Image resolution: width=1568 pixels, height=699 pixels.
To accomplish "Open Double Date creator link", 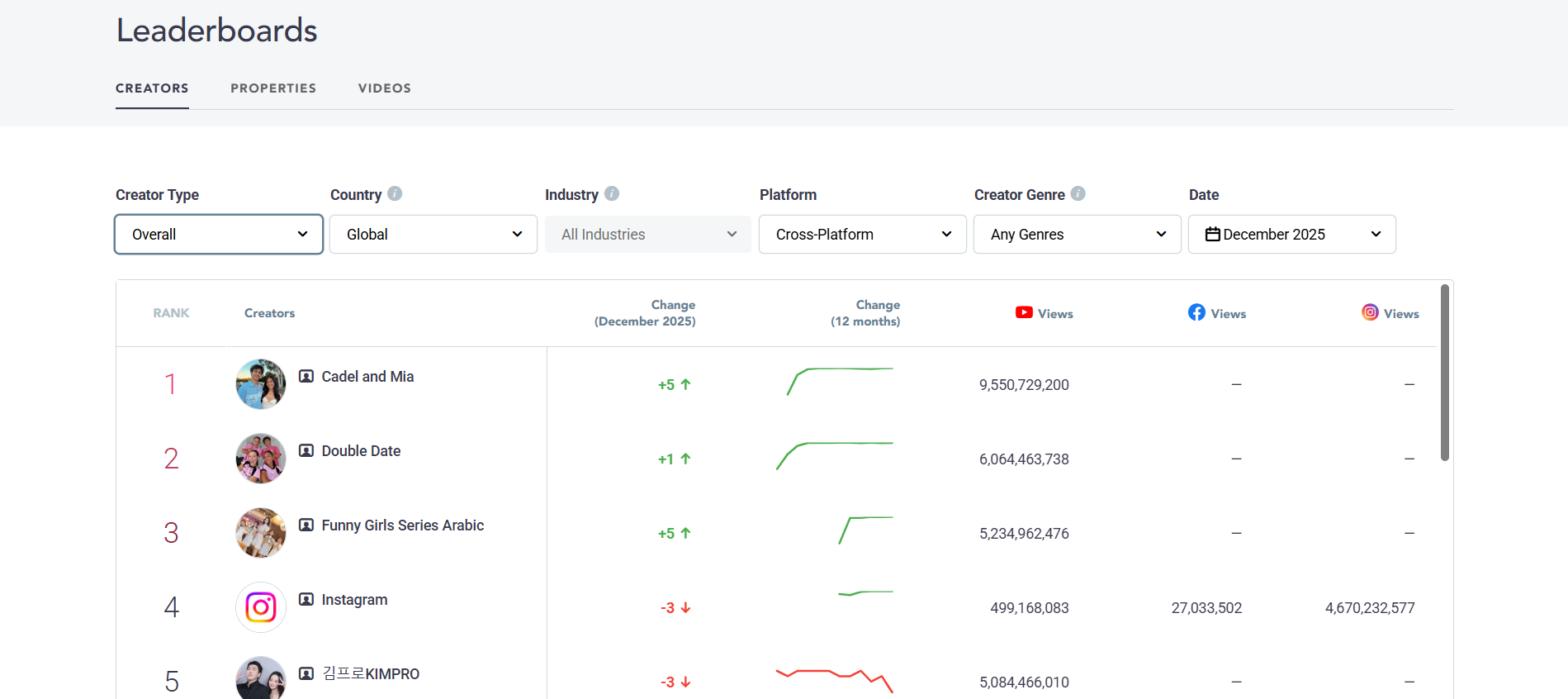I will click(x=361, y=451).
